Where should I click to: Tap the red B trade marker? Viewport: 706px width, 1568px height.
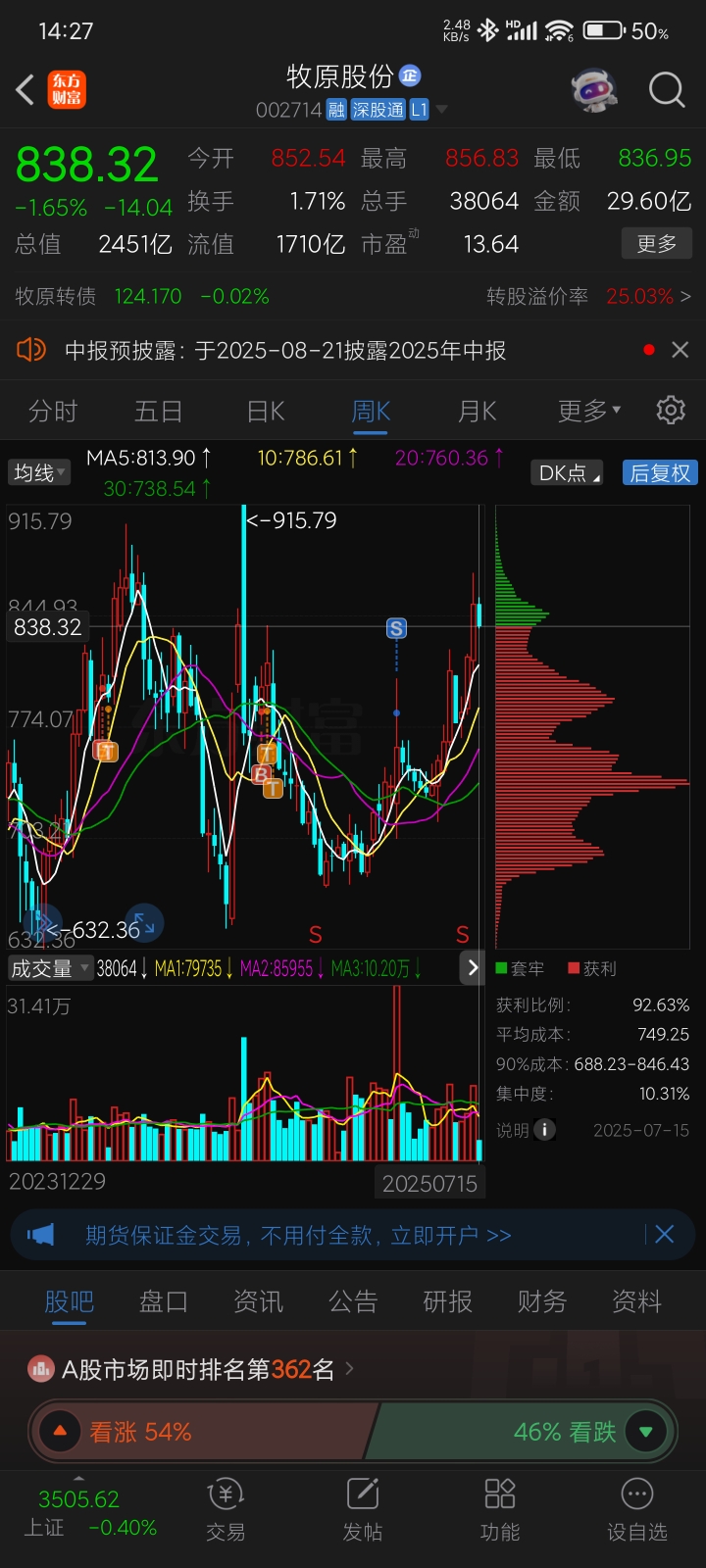tap(261, 774)
